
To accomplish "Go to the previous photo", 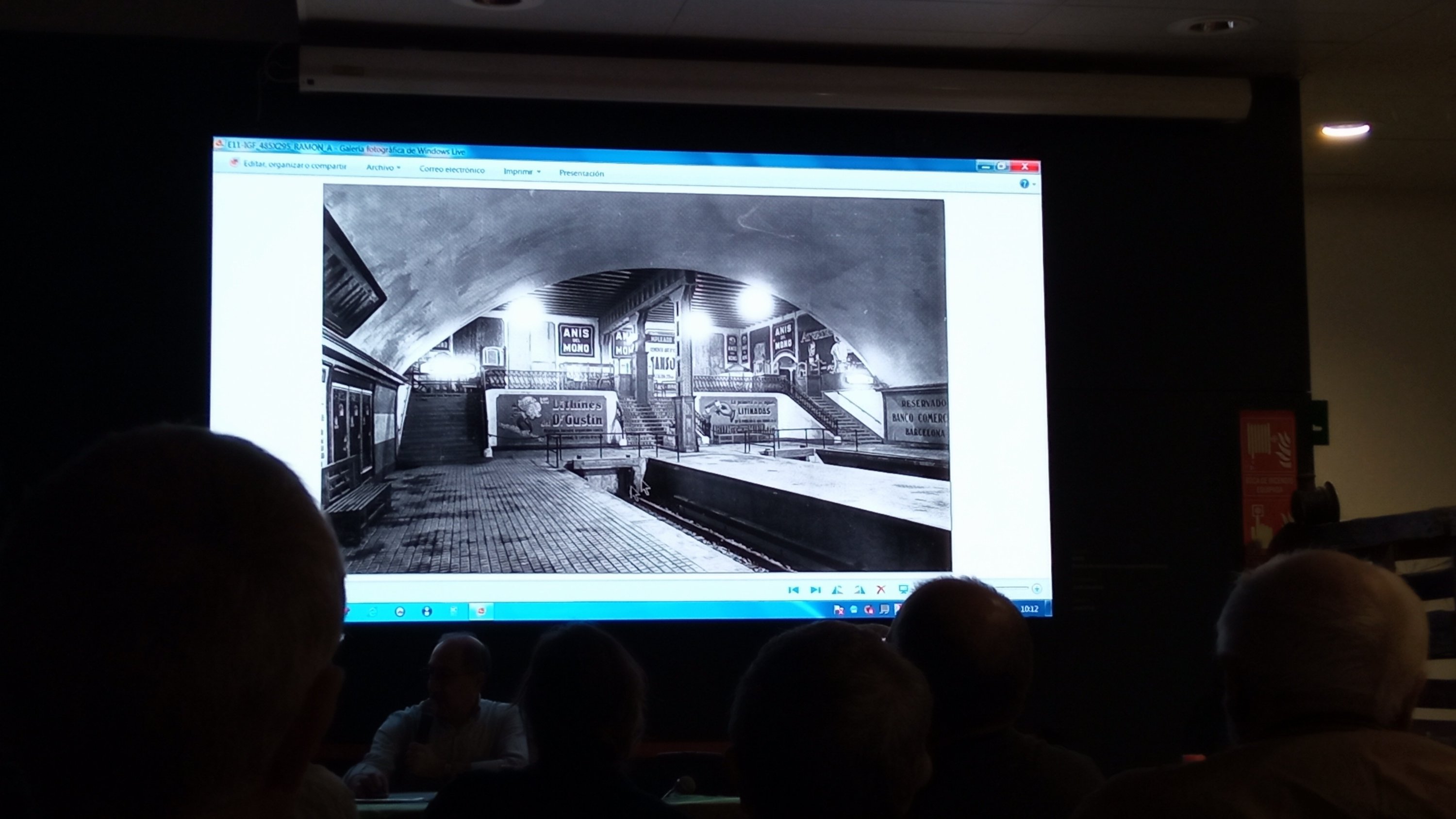I will [793, 590].
